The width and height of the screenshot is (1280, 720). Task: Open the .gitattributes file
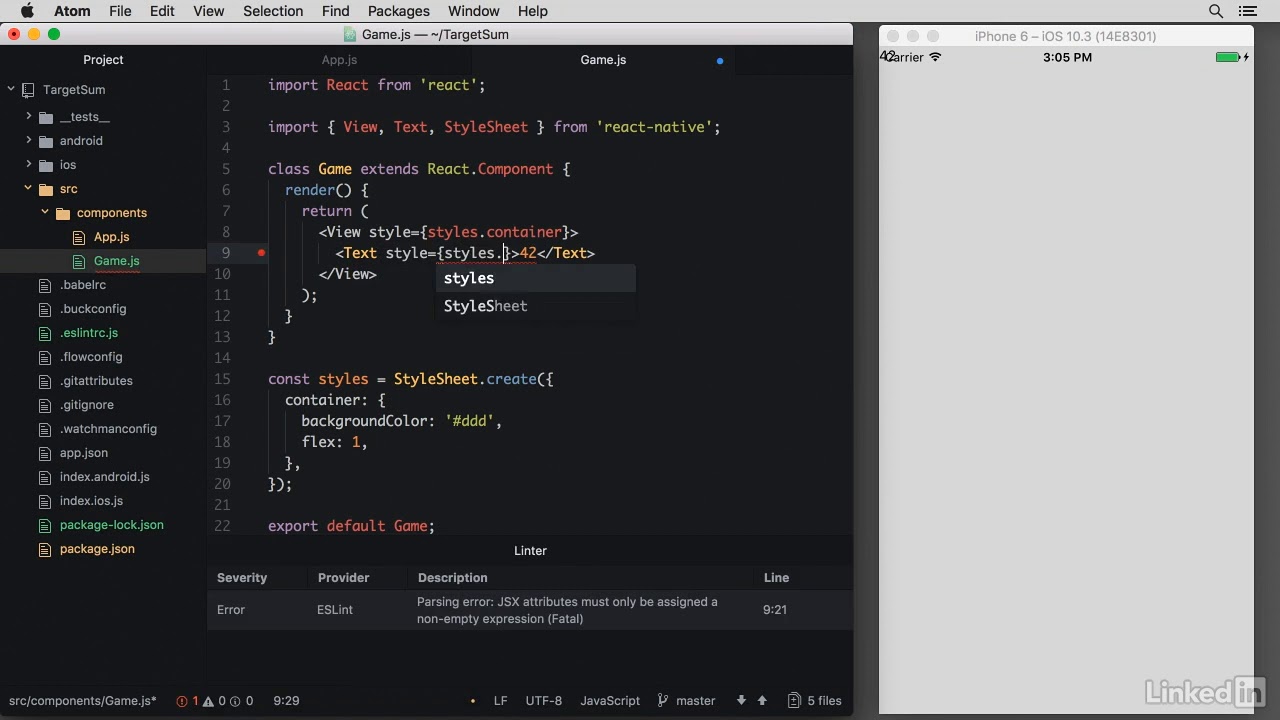click(96, 381)
